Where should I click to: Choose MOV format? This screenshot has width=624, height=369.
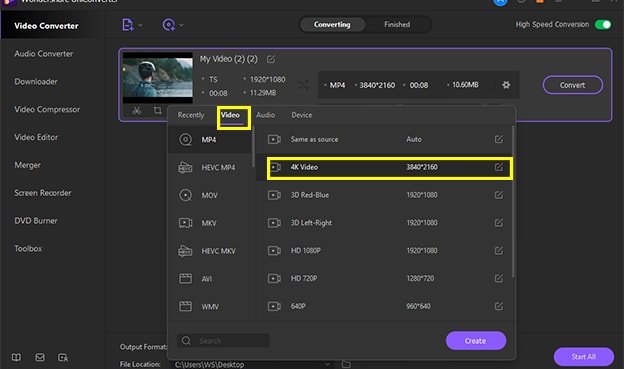tap(210, 195)
